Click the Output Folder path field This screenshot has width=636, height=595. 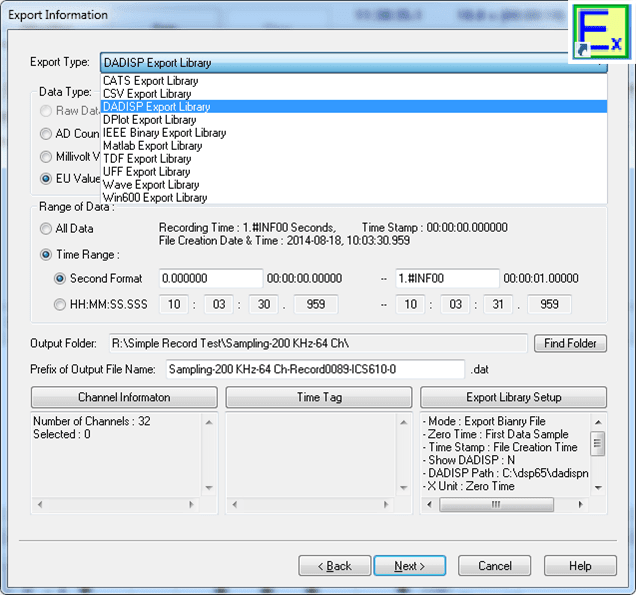click(318, 344)
